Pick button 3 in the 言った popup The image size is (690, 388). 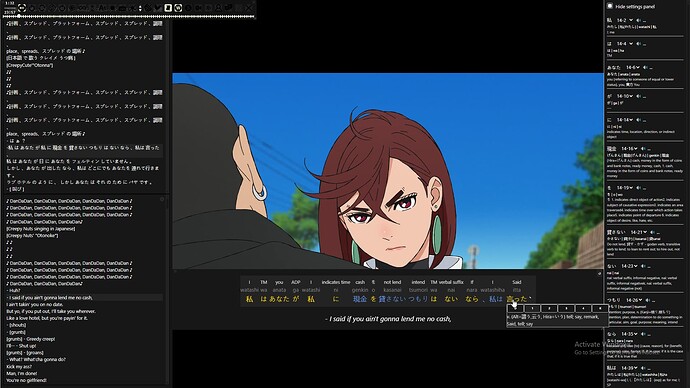tap(566, 308)
